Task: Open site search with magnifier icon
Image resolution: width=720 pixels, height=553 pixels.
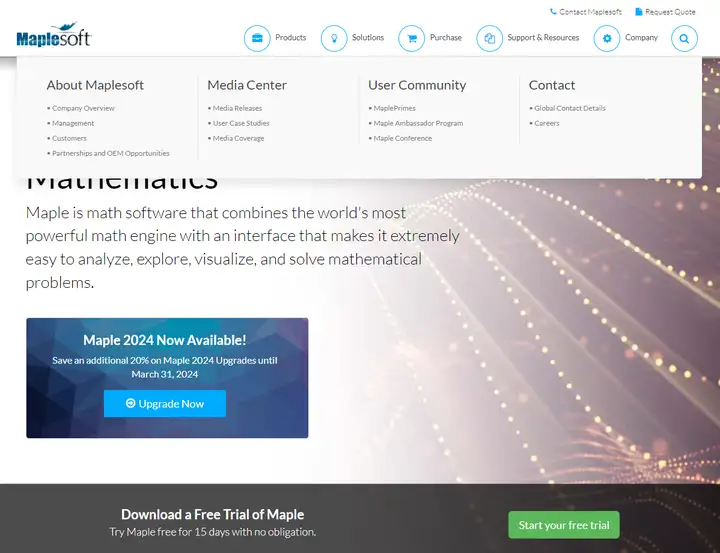Action: 684,38
